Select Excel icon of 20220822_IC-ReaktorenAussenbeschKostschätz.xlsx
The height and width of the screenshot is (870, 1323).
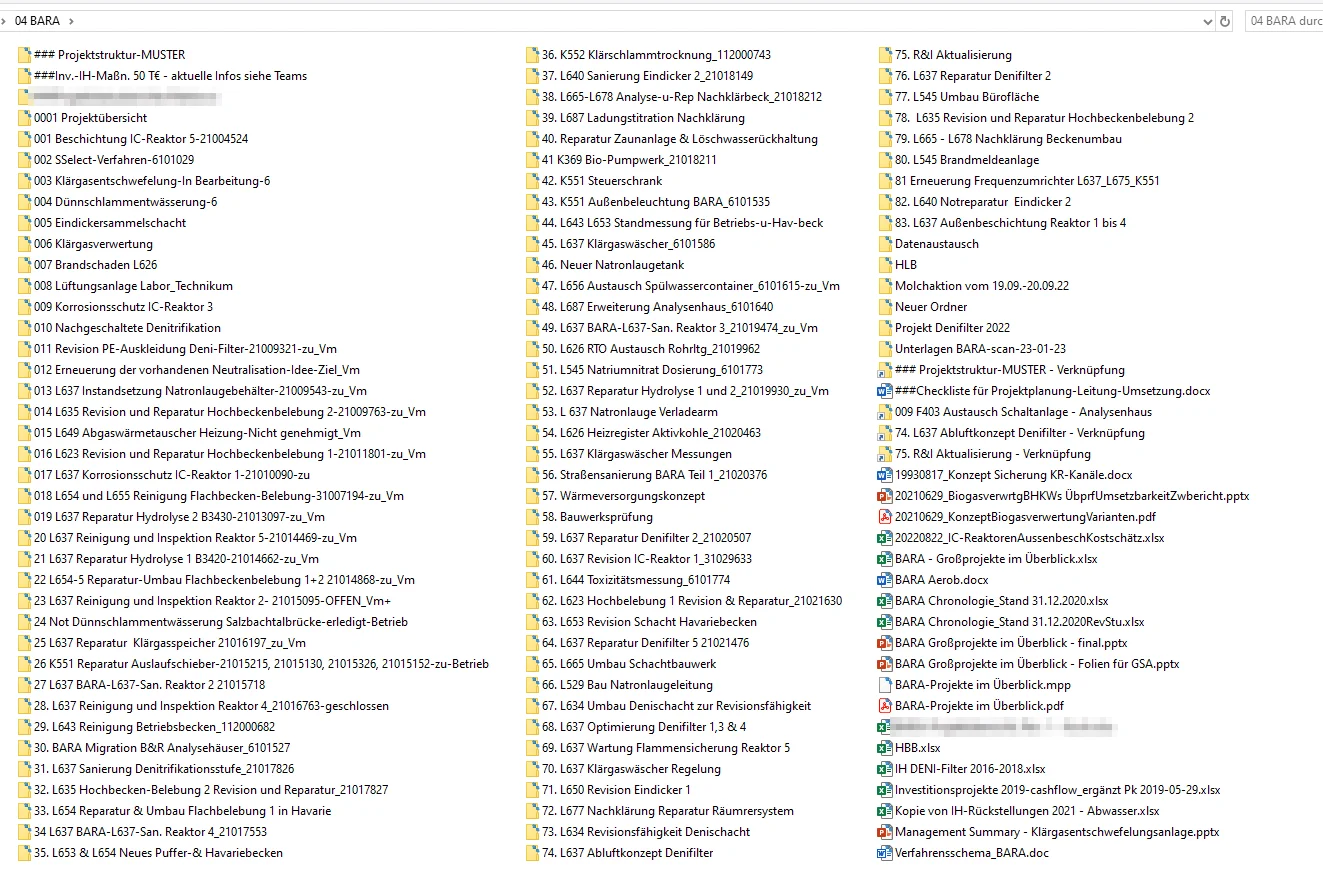pos(884,538)
